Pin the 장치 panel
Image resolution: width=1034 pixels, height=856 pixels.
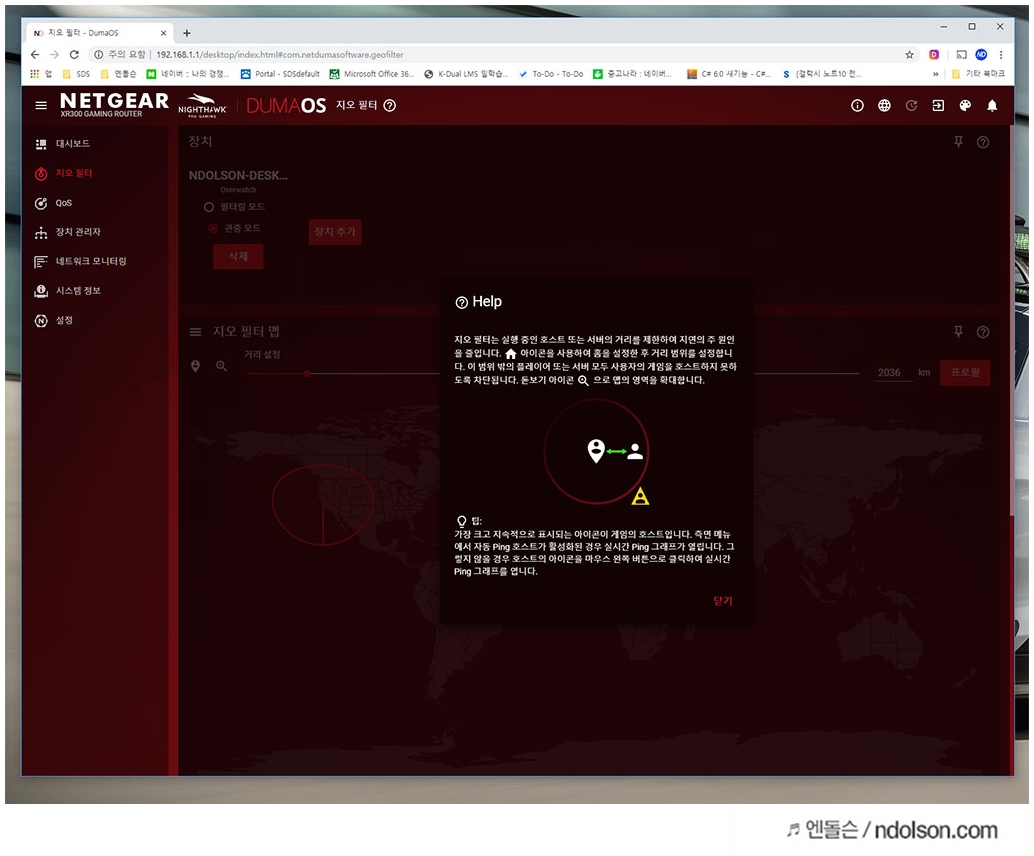click(959, 142)
